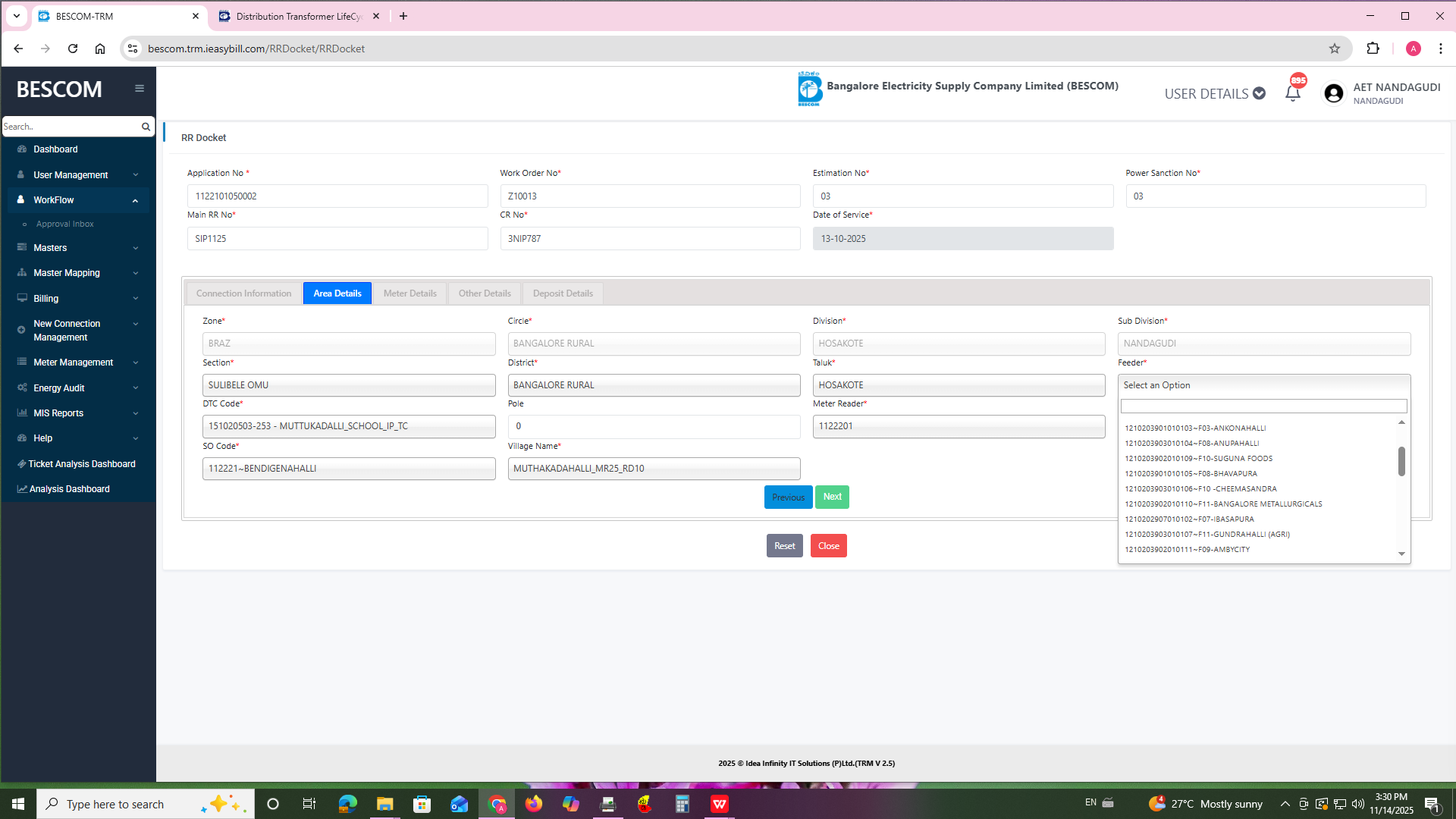The width and height of the screenshot is (1456, 819).
Task: Click the Energy Audit sidebar item
Action: (59, 388)
